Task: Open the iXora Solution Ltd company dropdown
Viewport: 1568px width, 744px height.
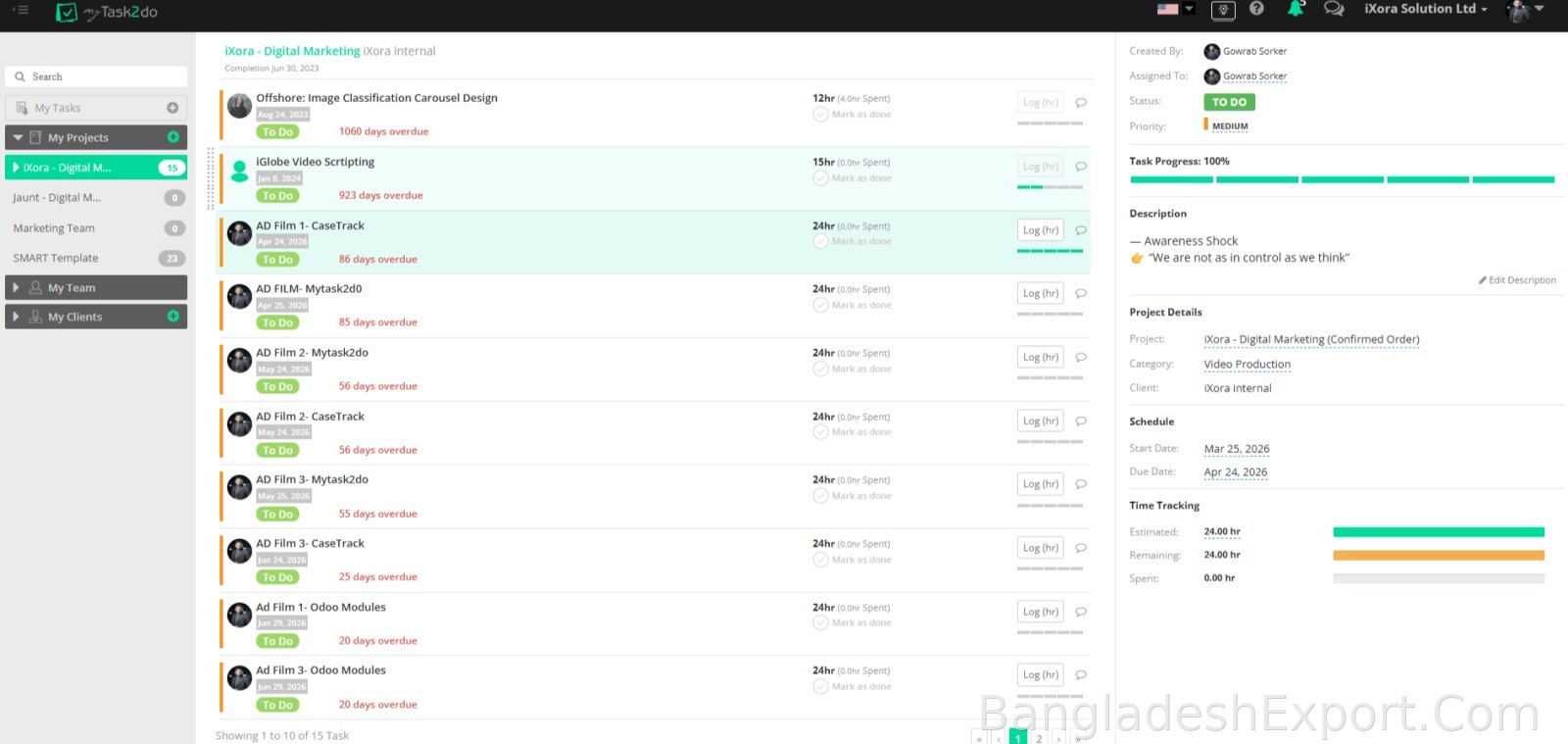Action: [1426, 9]
